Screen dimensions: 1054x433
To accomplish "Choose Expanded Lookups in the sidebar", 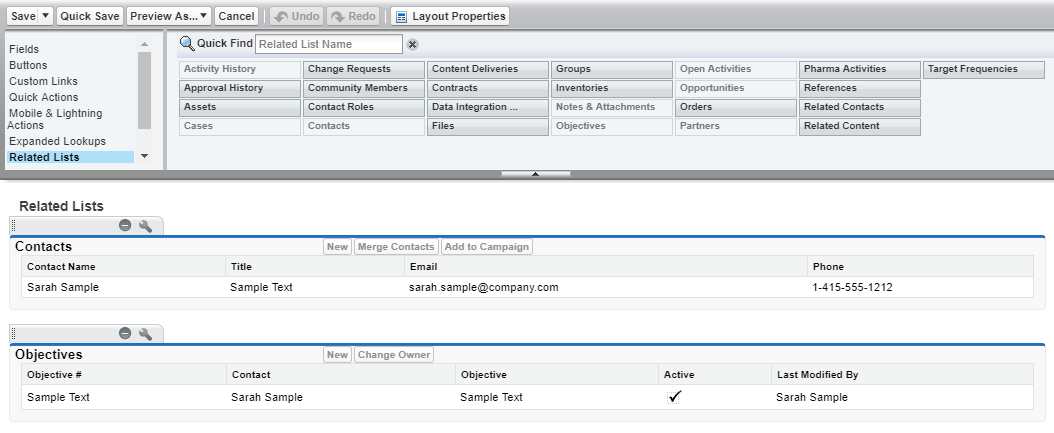I will [x=57, y=141].
